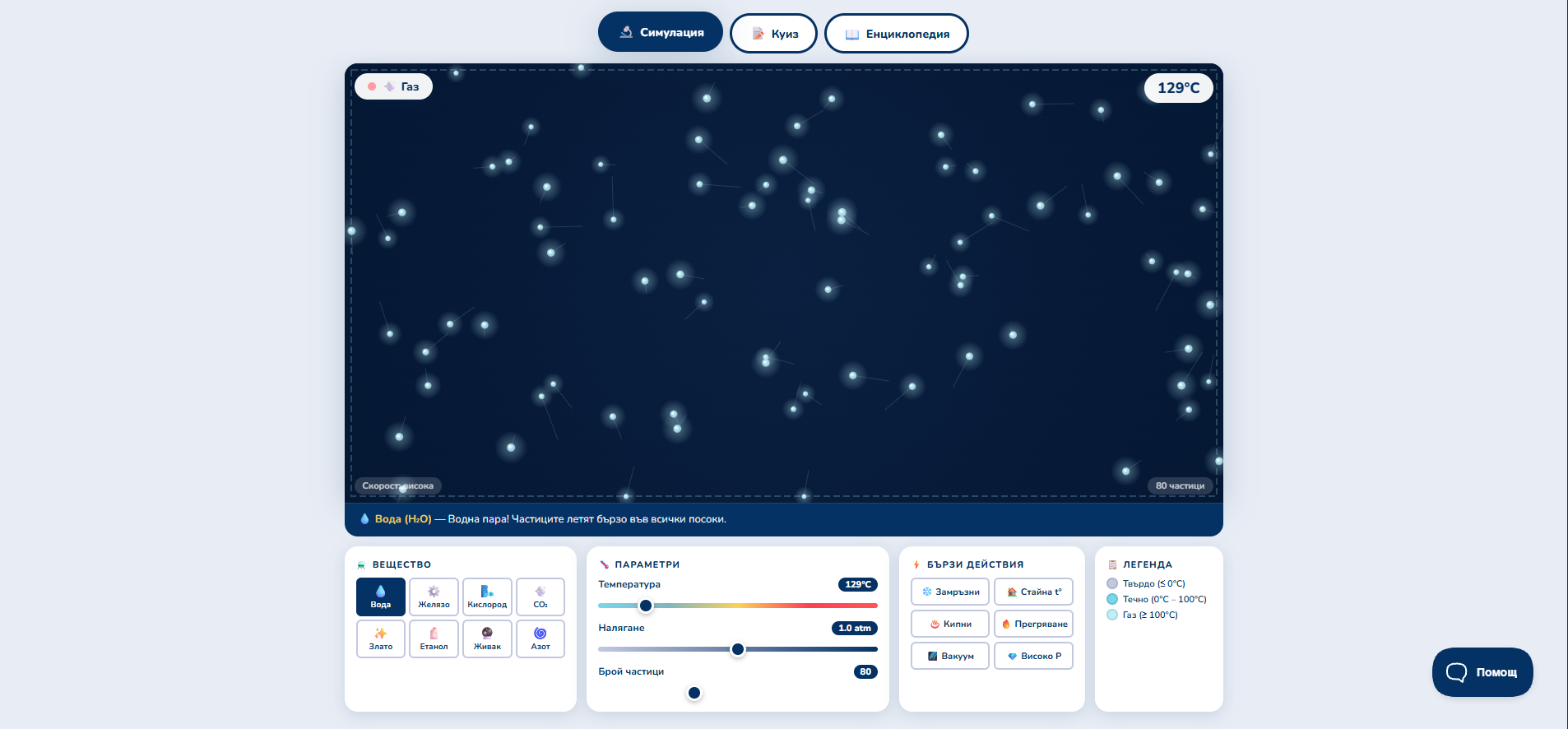Pick the CO₂ substance
The height and width of the screenshot is (729, 1568).
coord(540,597)
